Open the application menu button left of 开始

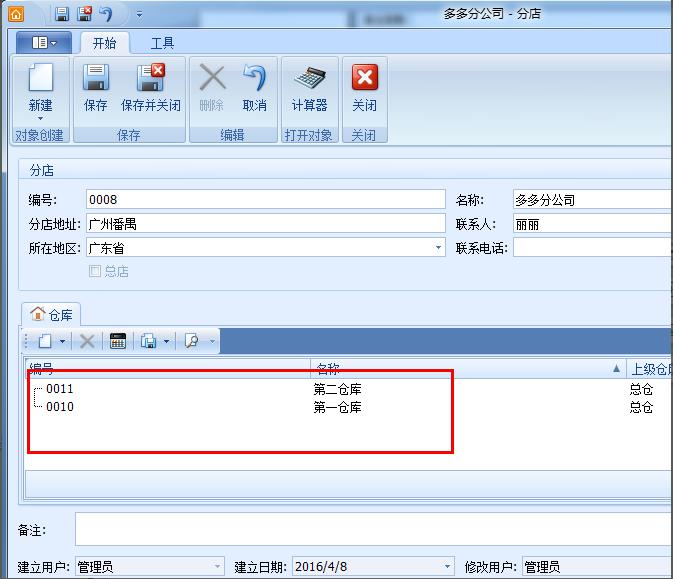(x=44, y=43)
